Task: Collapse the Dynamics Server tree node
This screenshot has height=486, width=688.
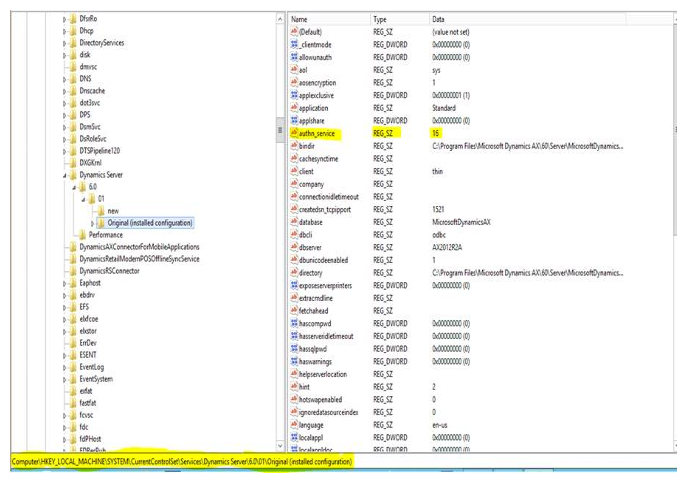Action: (x=64, y=175)
